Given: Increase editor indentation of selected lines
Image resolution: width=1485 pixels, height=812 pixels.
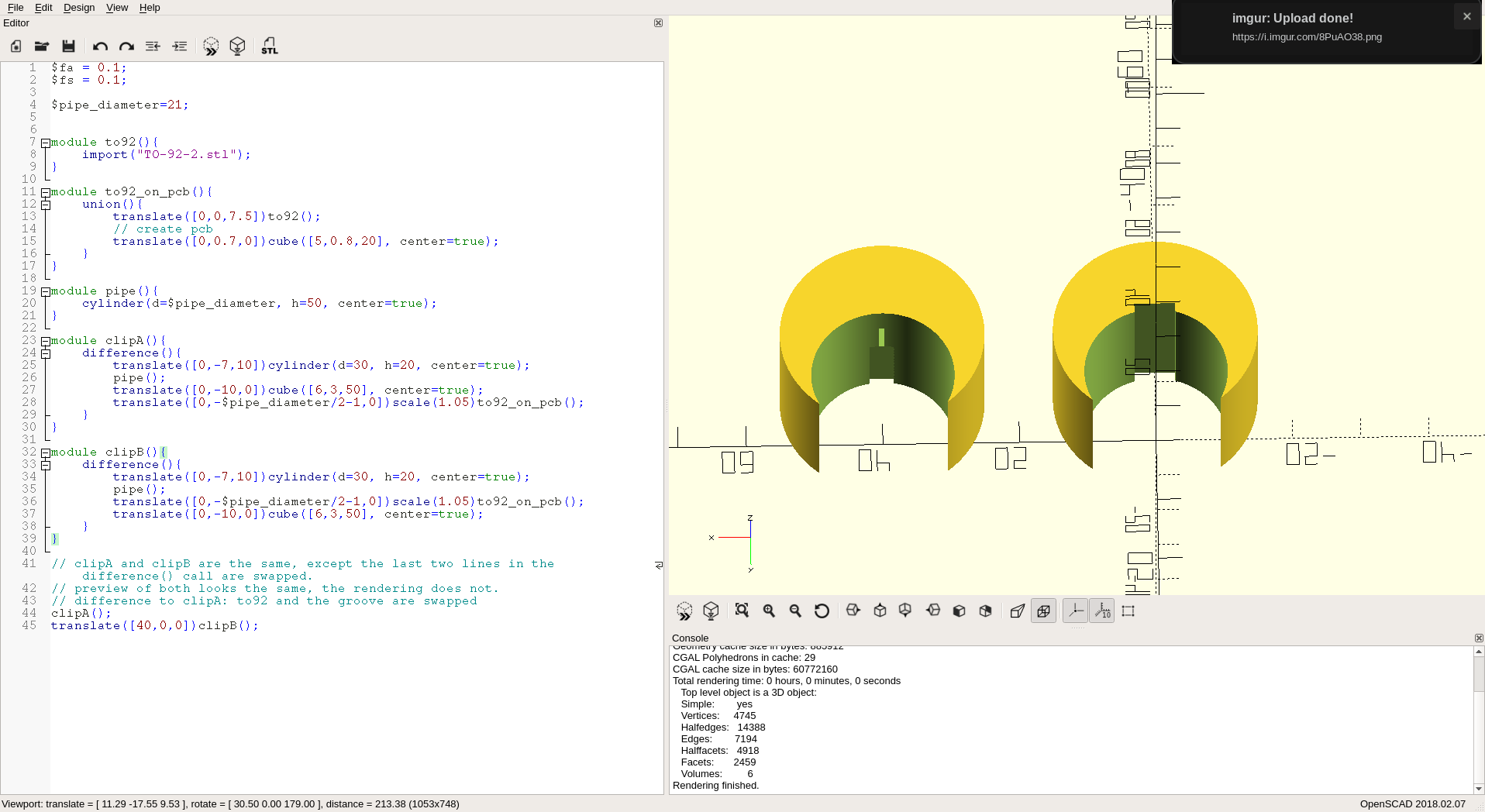Looking at the screenshot, I should tap(179, 46).
